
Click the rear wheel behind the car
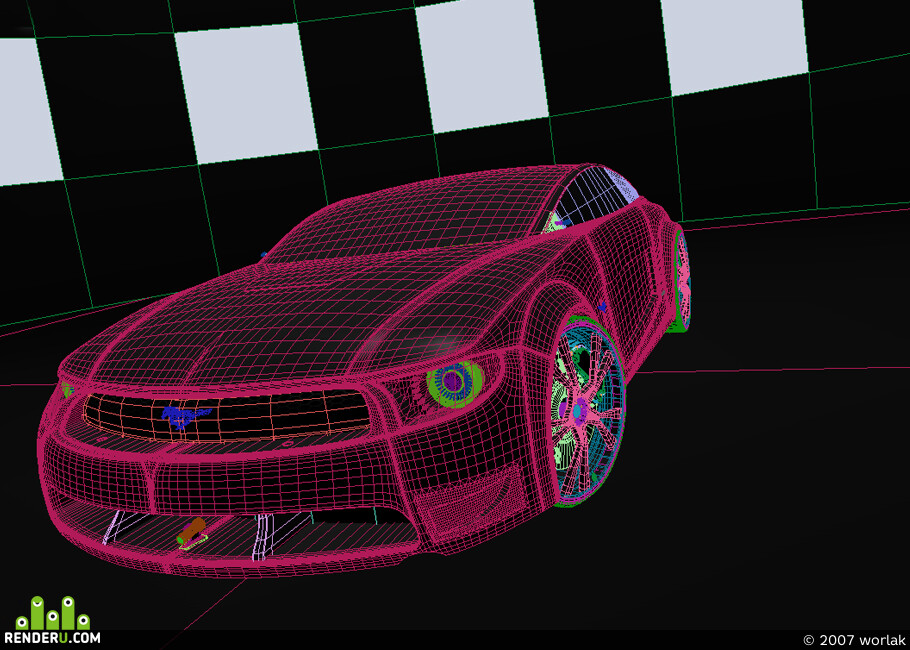click(682, 281)
